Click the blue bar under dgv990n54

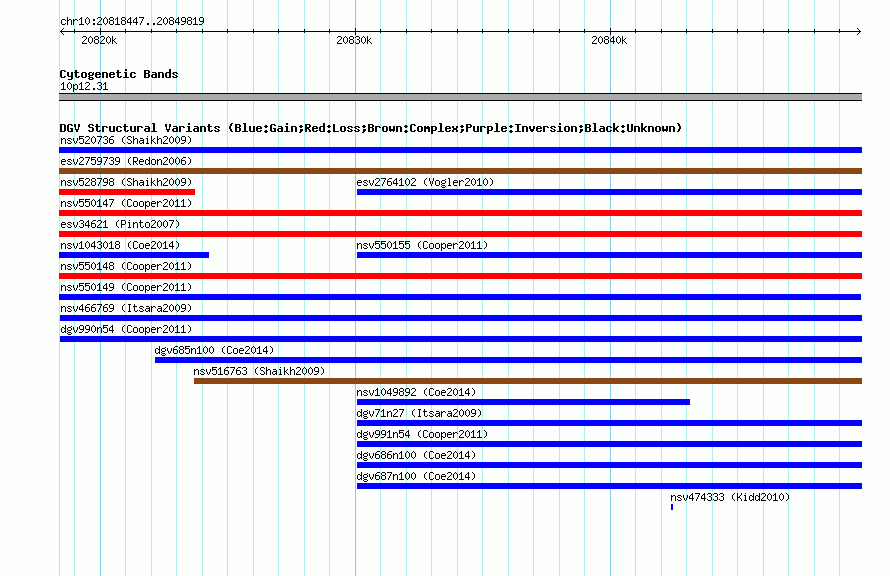(x=460, y=339)
